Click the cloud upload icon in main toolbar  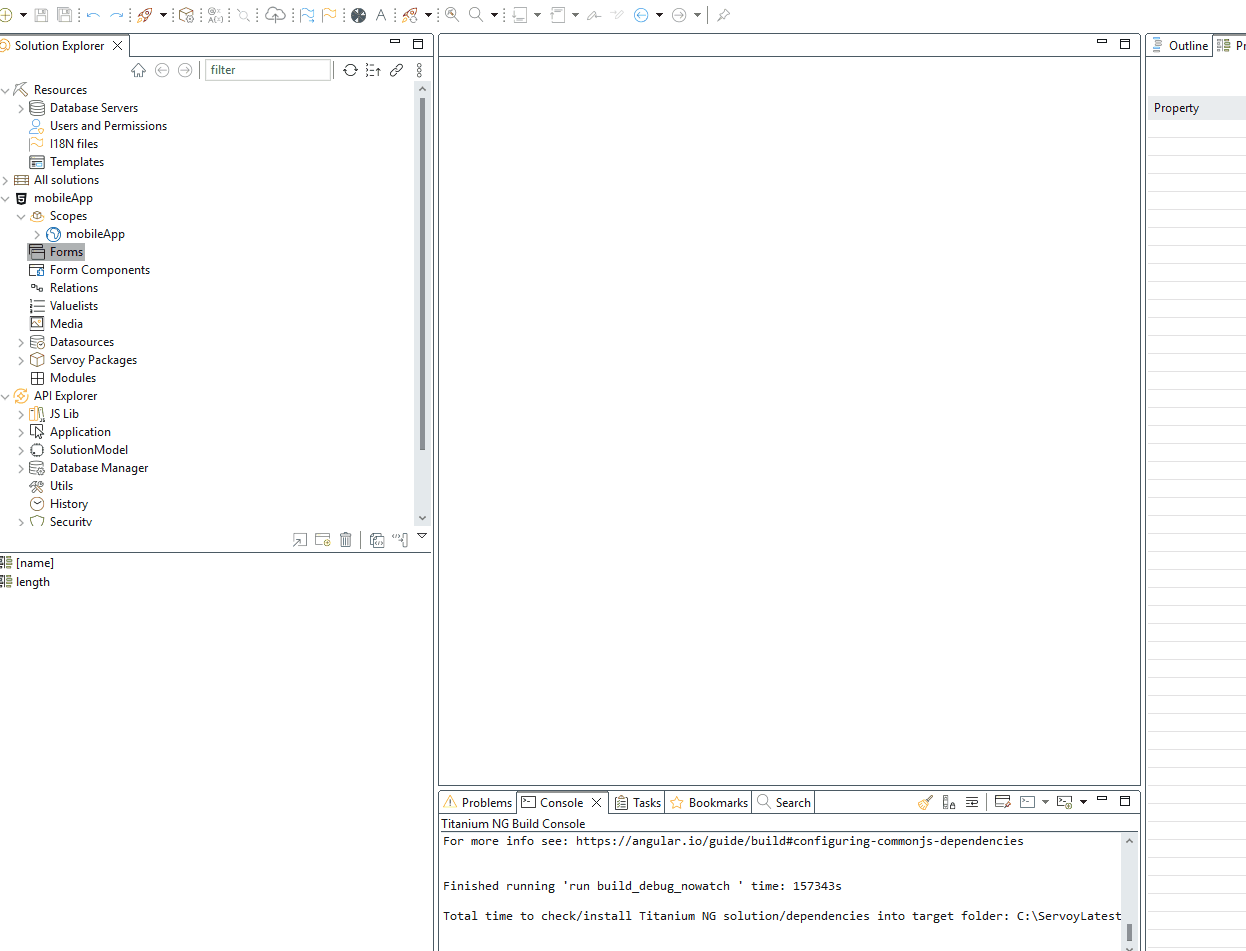coord(275,15)
